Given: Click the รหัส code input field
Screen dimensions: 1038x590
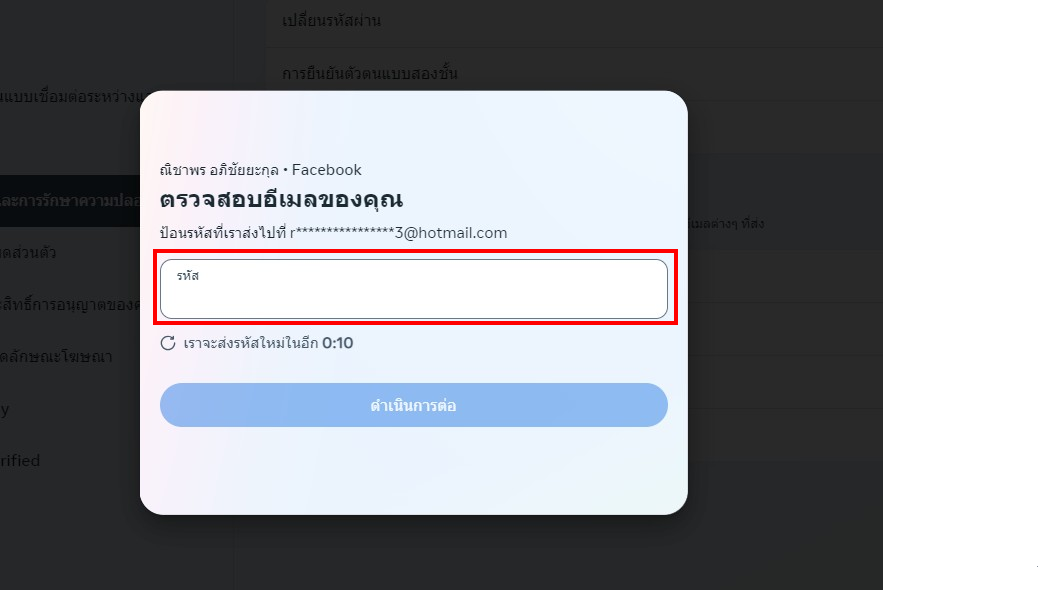Looking at the screenshot, I should (414, 289).
